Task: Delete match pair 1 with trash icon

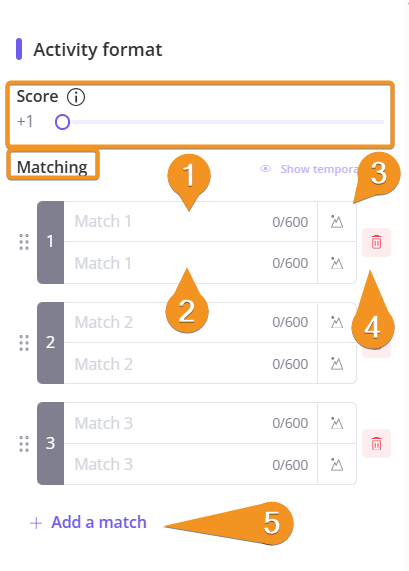Action: [376, 242]
